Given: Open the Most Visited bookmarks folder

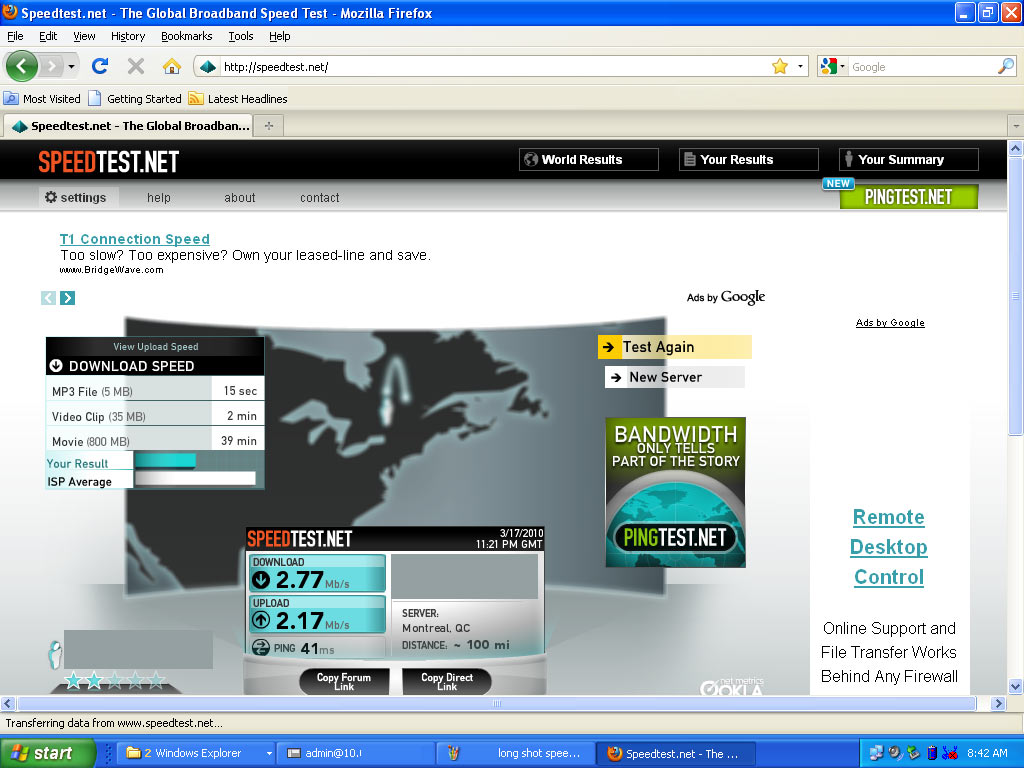Looking at the screenshot, I should (x=42, y=99).
